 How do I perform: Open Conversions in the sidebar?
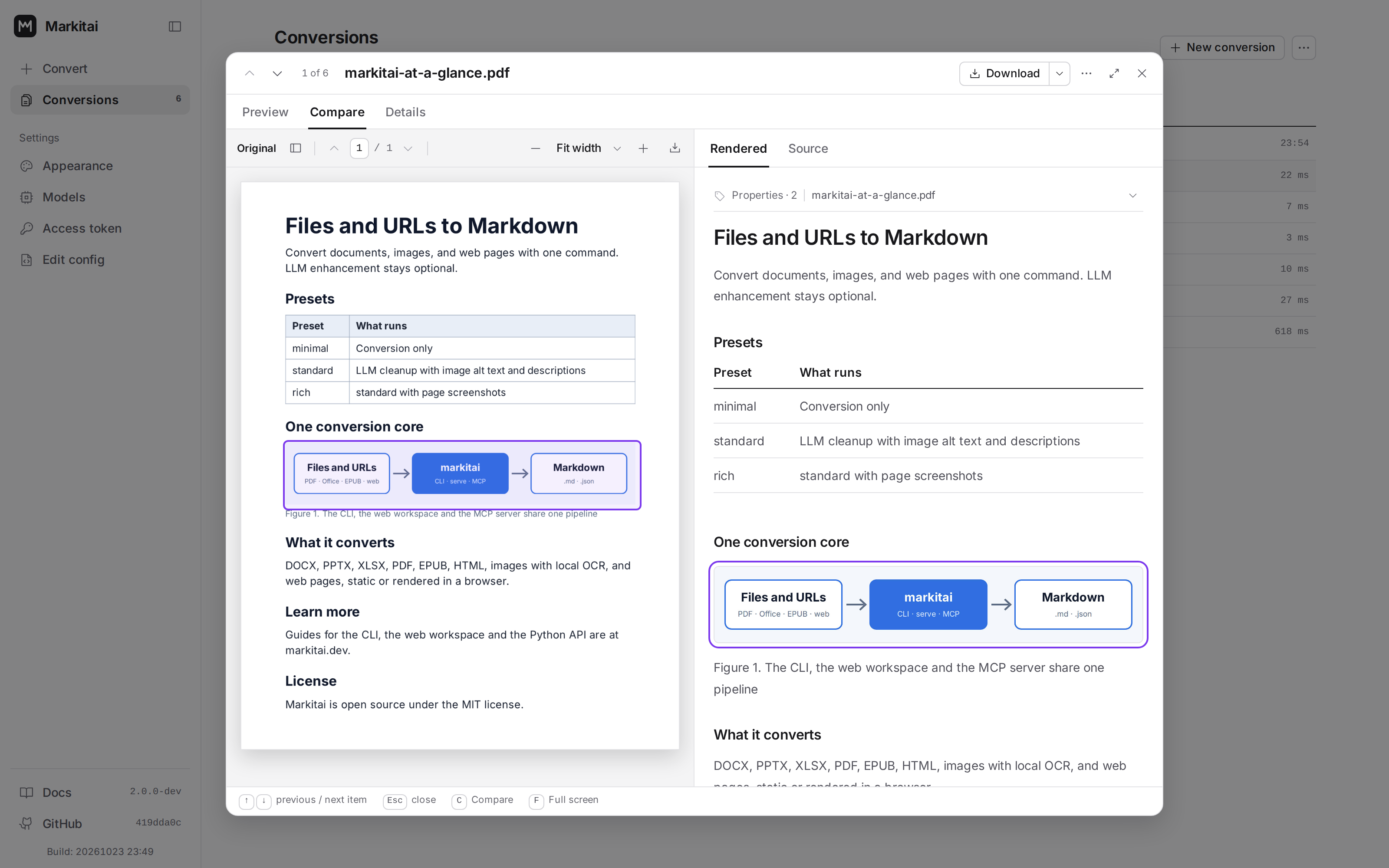point(100,100)
